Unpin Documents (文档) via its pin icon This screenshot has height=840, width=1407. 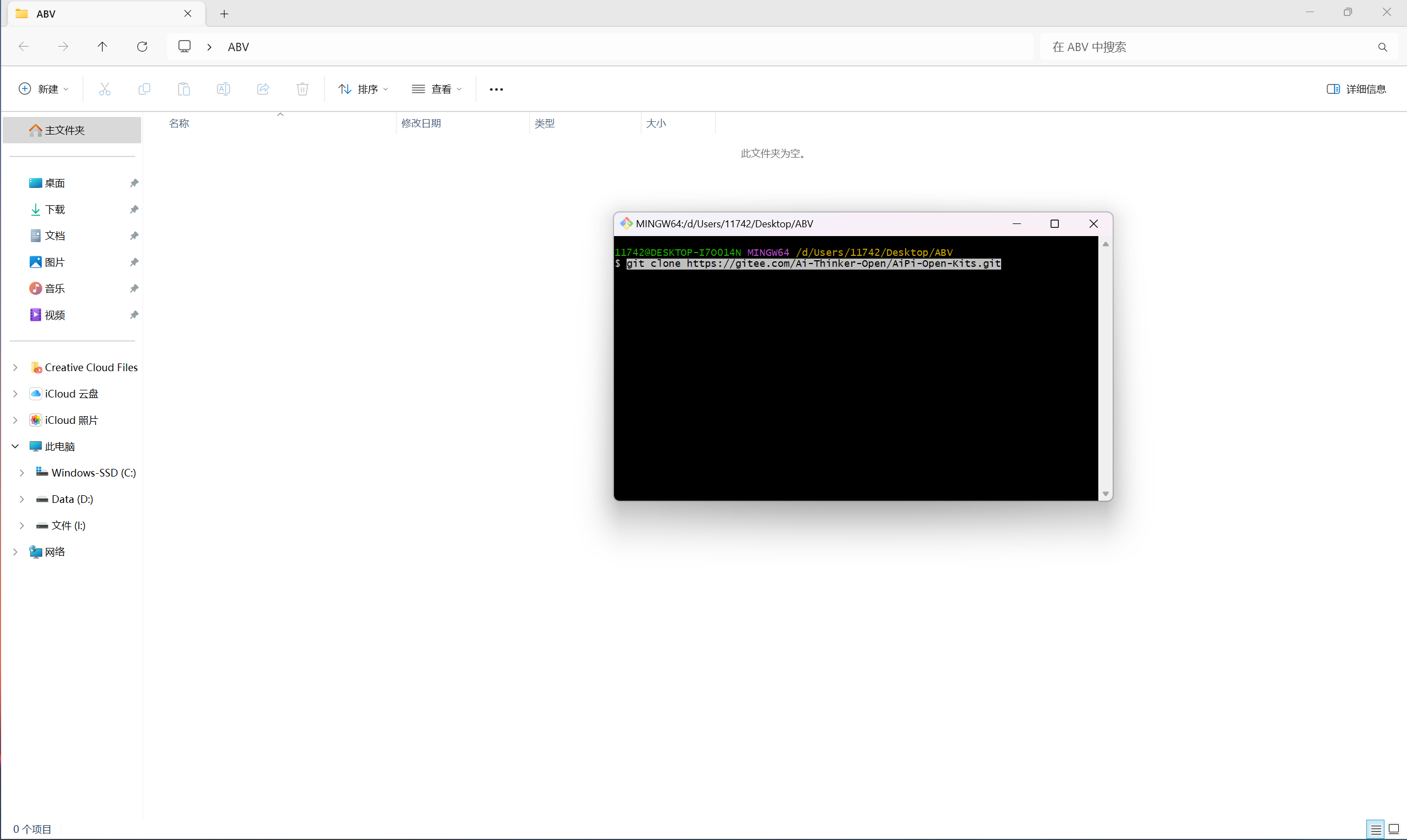tap(134, 236)
